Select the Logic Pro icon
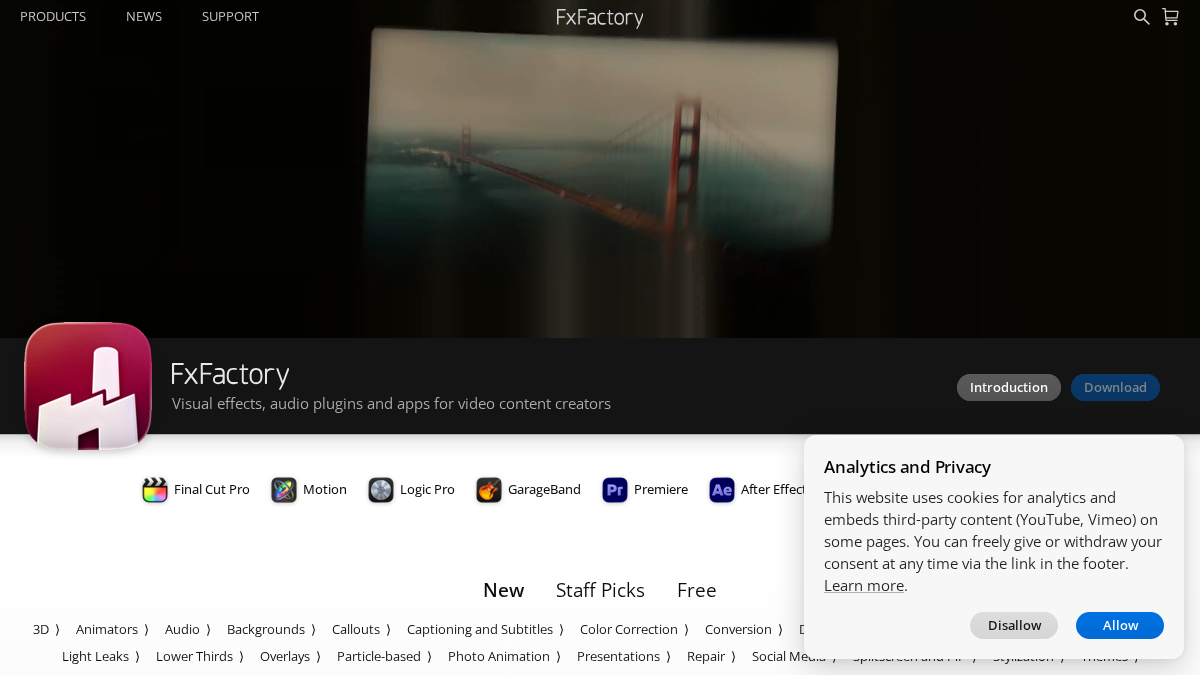Screen dimensions: 1200x675 pyautogui.click(x=381, y=490)
